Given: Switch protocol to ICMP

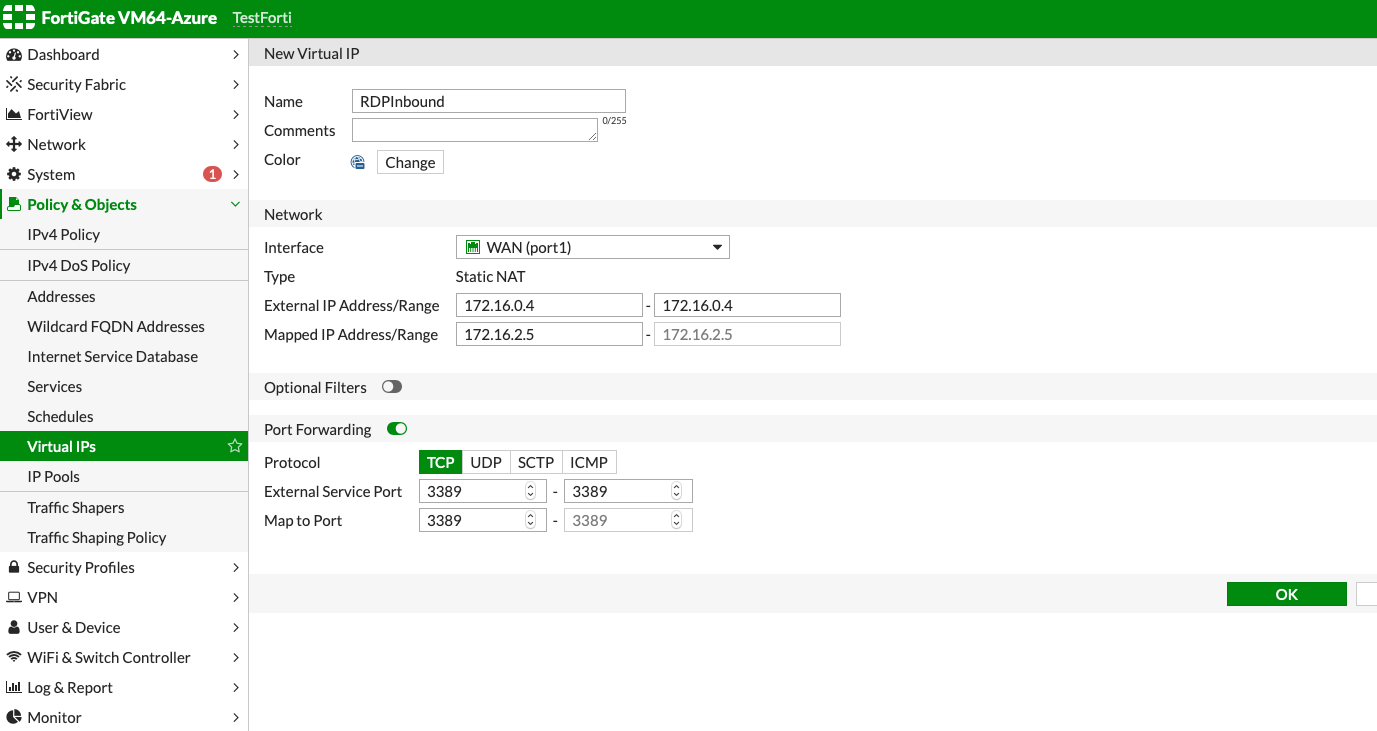Looking at the screenshot, I should (589, 462).
